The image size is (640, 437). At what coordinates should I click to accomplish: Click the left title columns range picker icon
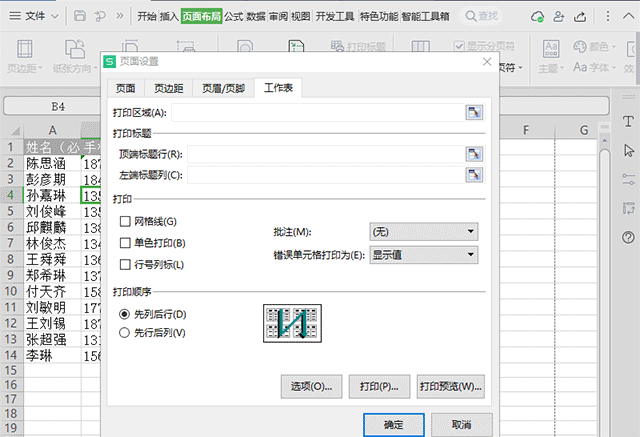[x=474, y=175]
